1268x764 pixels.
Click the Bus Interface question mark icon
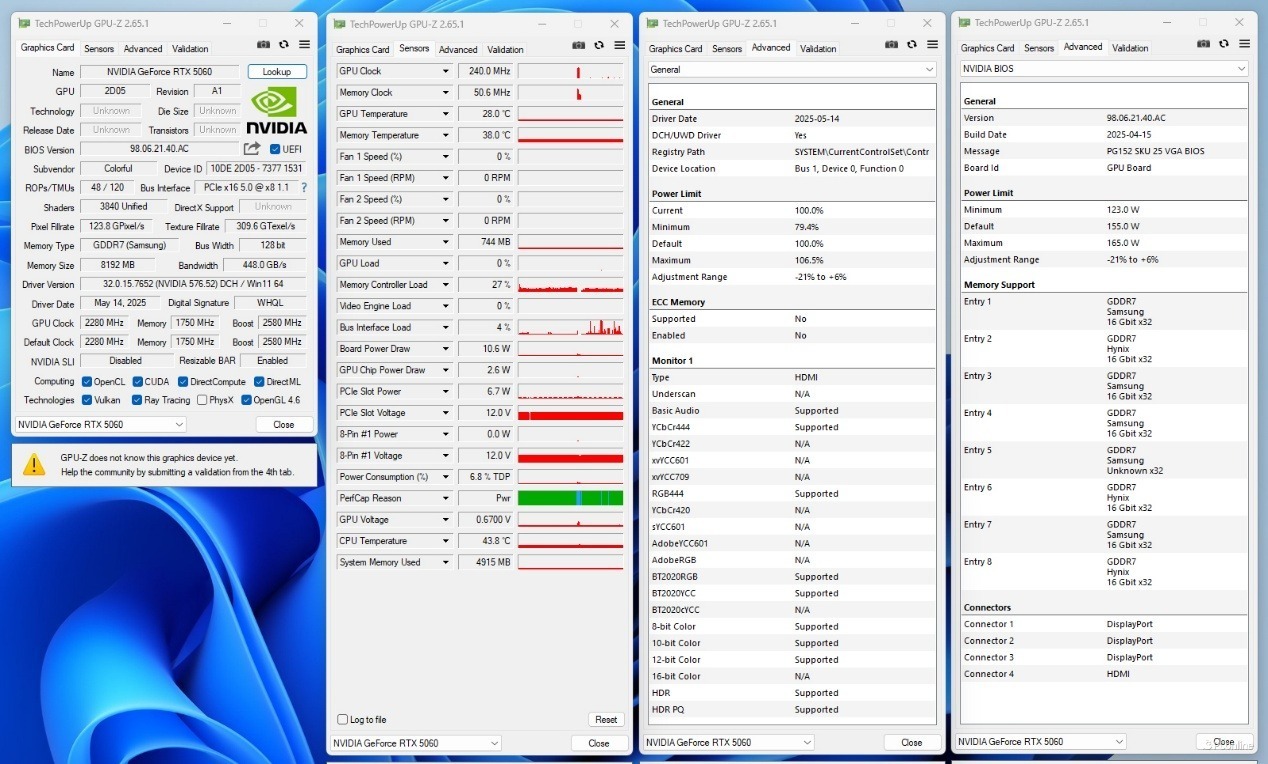(304, 187)
